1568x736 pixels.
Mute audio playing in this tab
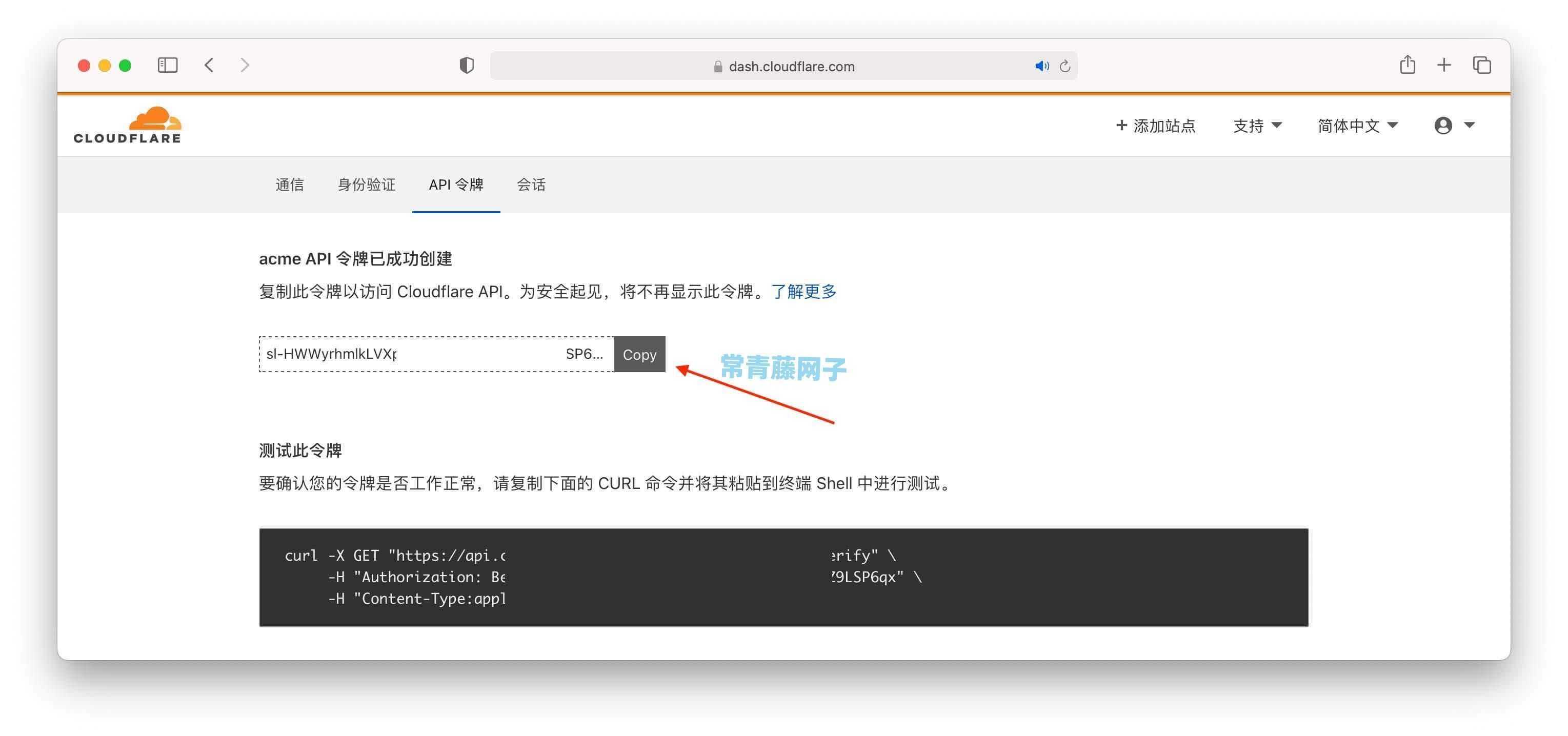point(1041,66)
